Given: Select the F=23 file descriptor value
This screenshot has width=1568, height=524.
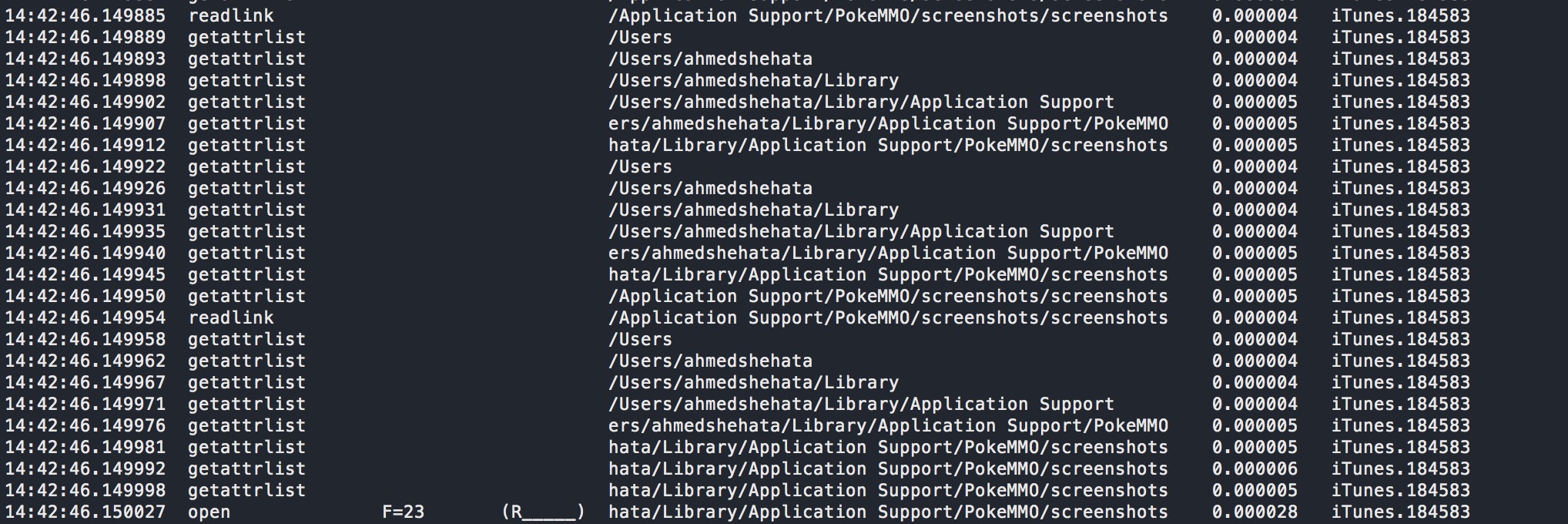Looking at the screenshot, I should click(x=404, y=512).
